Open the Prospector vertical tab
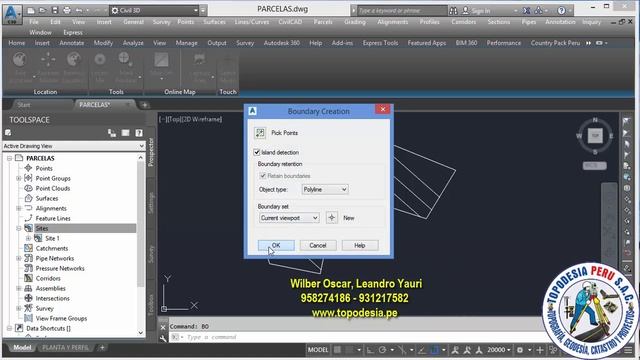640x360 pixels. point(151,152)
